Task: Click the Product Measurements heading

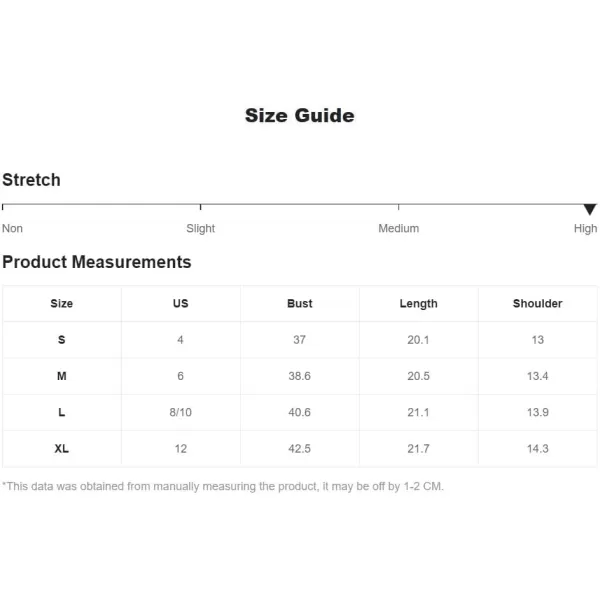Action: 97,262
